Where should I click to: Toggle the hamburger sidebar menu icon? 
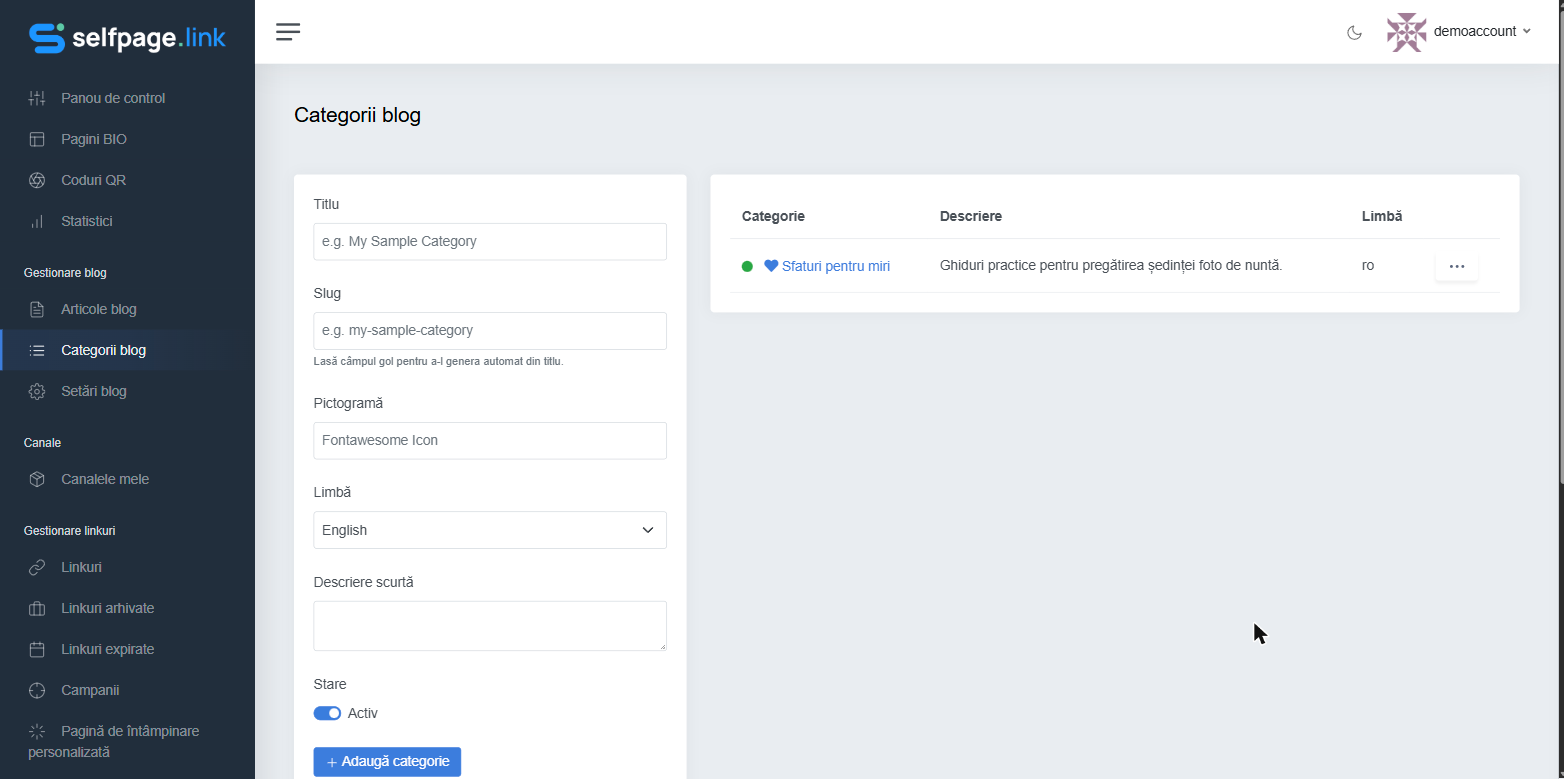288,32
